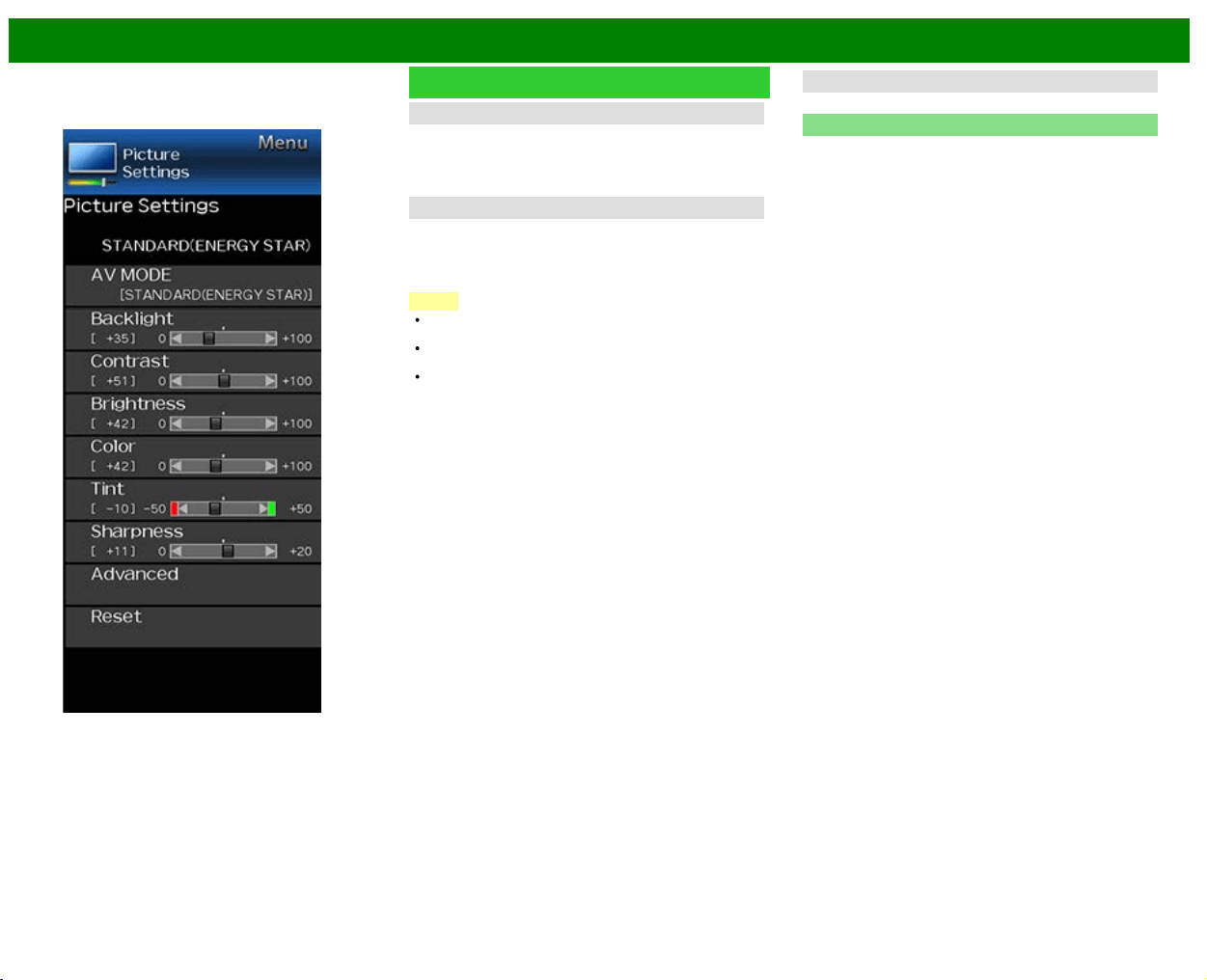Decrease Brightness with left arrow
This screenshot has height=980, width=1207.
(x=176, y=423)
